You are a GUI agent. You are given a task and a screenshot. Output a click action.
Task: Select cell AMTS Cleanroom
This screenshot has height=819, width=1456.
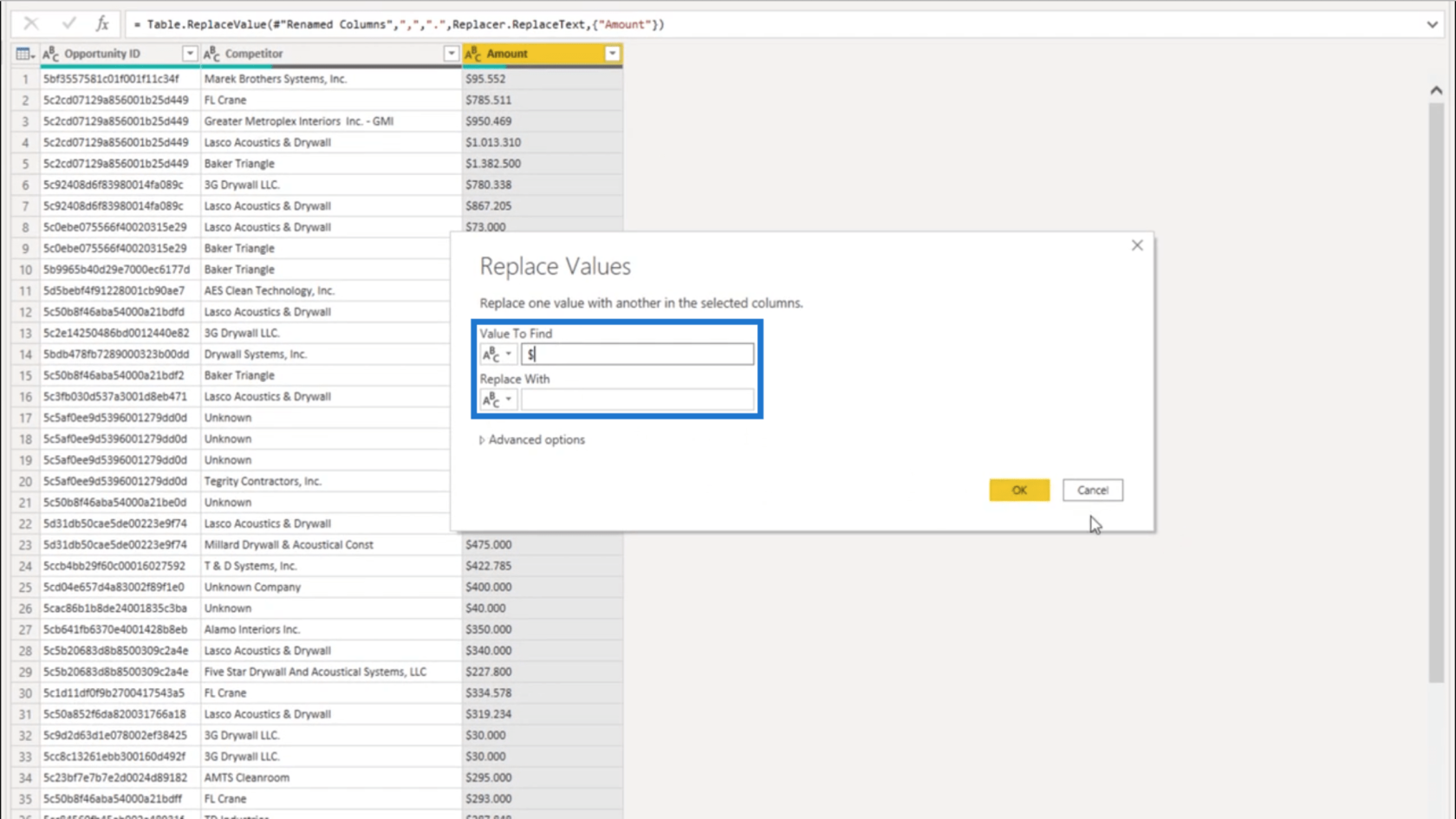(x=331, y=777)
